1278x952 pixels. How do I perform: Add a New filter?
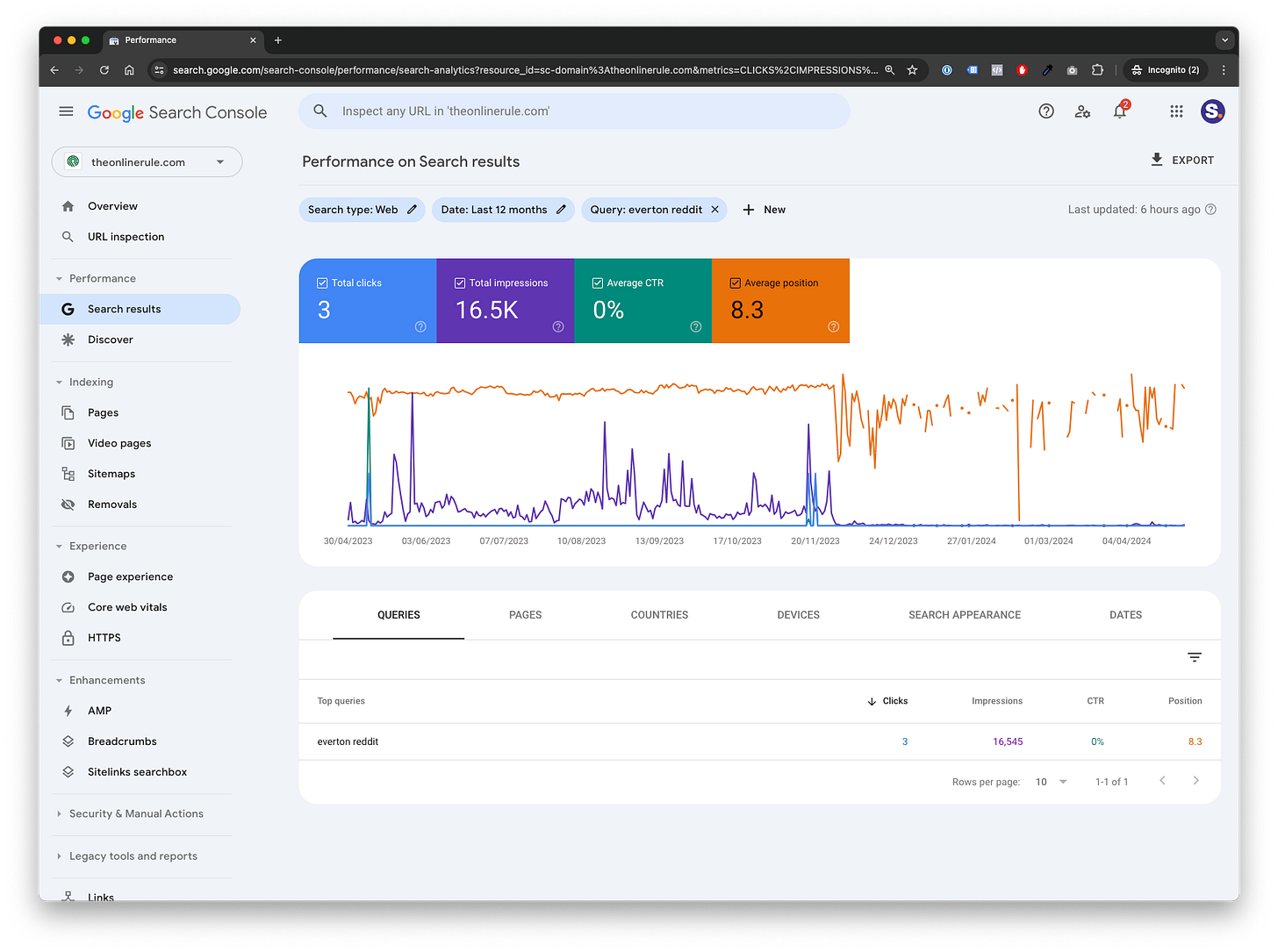pos(764,210)
